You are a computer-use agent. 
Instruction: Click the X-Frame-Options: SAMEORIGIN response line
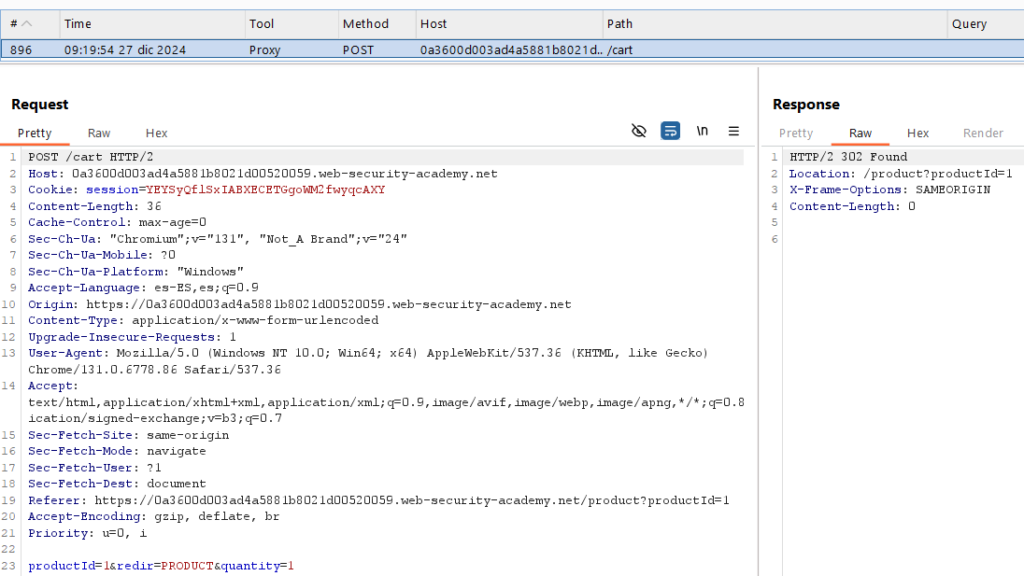(x=890, y=189)
